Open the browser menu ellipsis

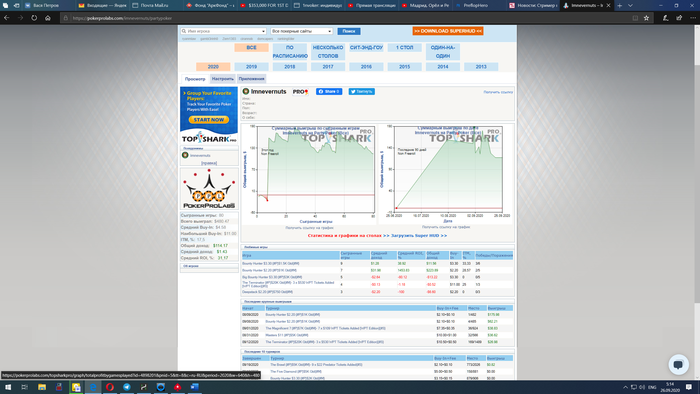(693, 18)
